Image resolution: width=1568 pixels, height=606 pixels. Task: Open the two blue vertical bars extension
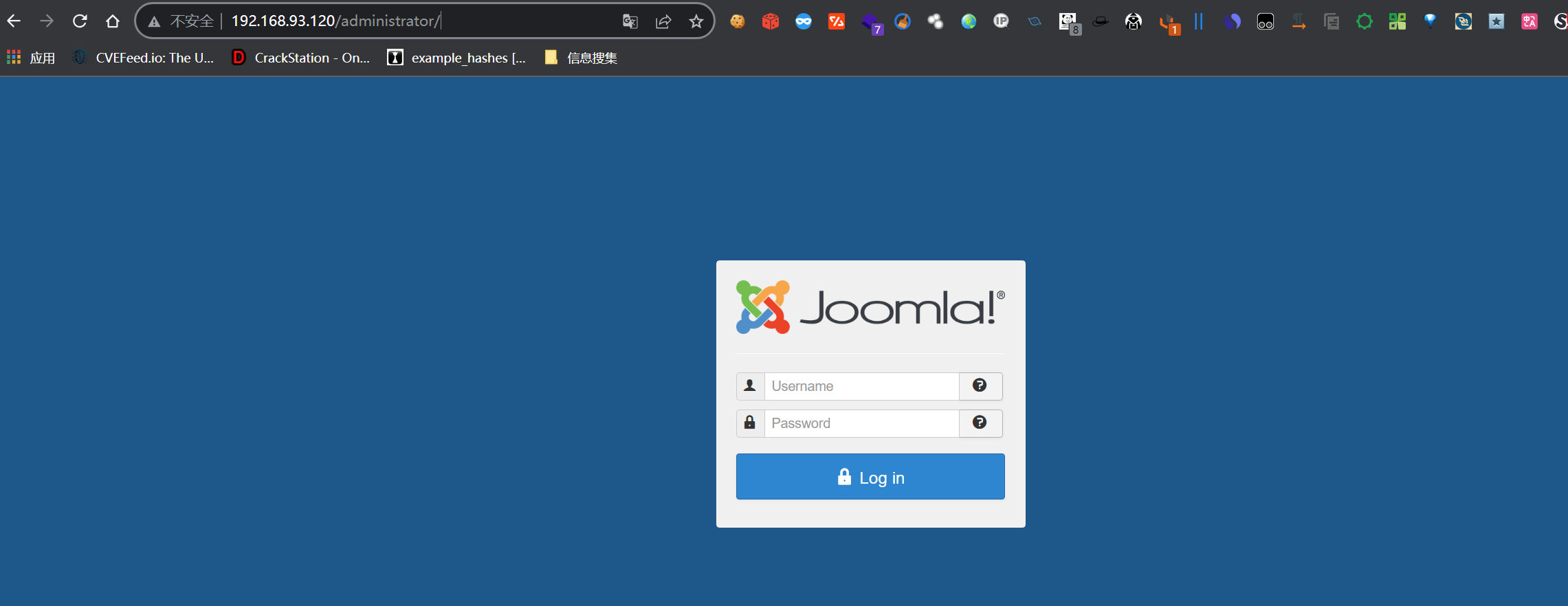pos(1199,21)
